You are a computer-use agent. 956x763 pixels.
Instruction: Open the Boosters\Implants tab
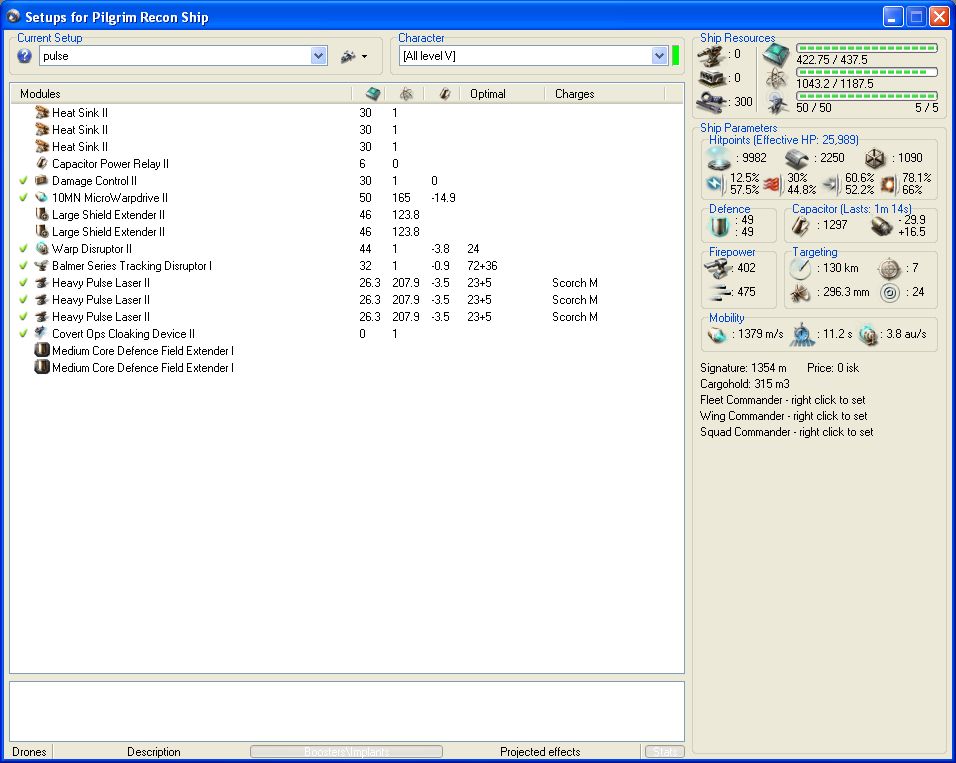tap(346, 752)
